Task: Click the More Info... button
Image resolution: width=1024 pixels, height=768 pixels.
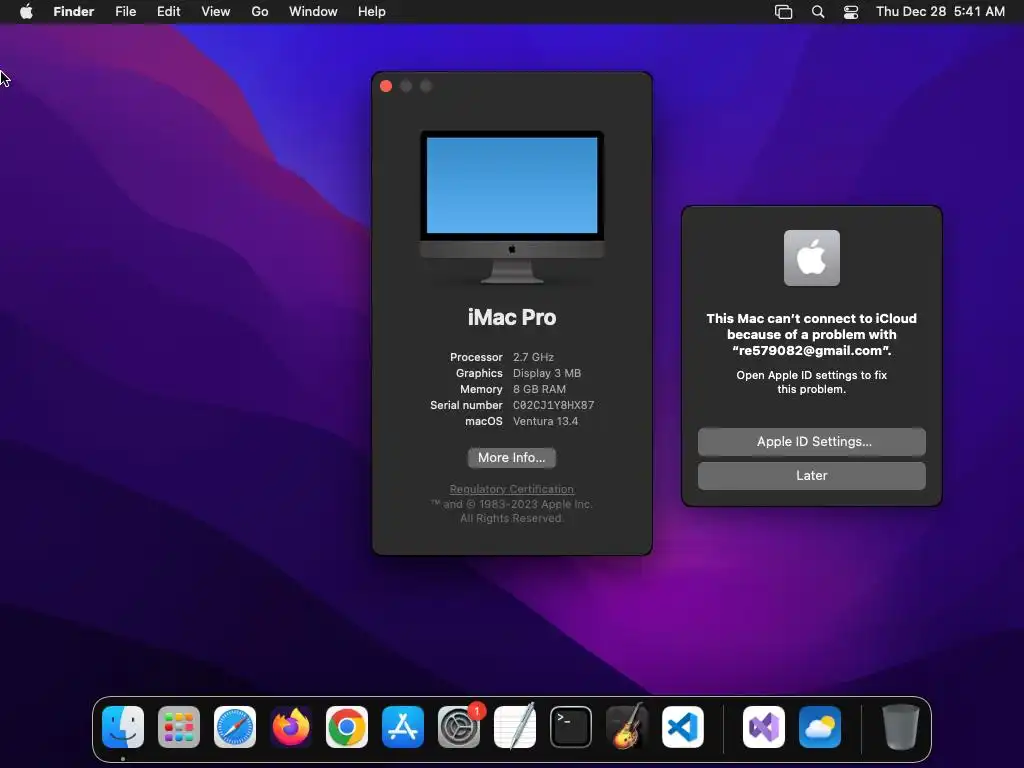Action: tap(511, 458)
